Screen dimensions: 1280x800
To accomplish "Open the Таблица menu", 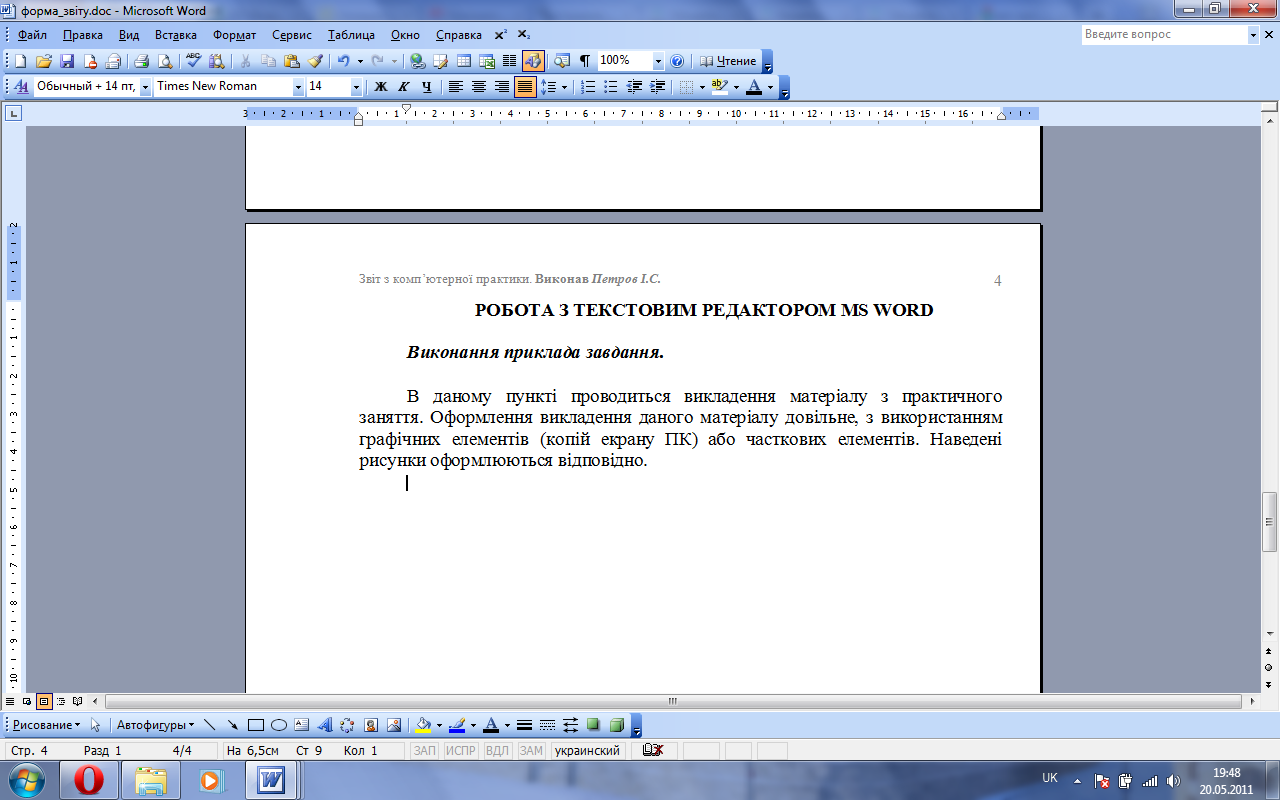I will pyautogui.click(x=351, y=35).
